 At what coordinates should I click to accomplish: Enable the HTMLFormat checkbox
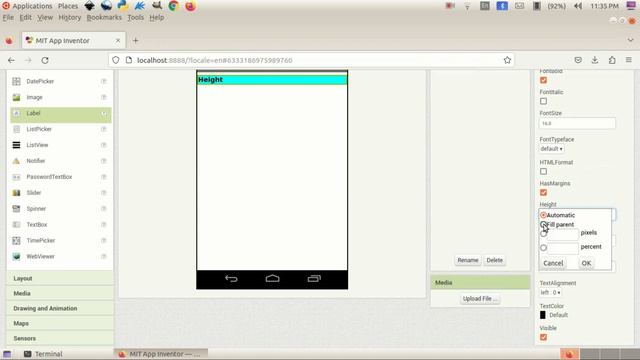pos(543,171)
